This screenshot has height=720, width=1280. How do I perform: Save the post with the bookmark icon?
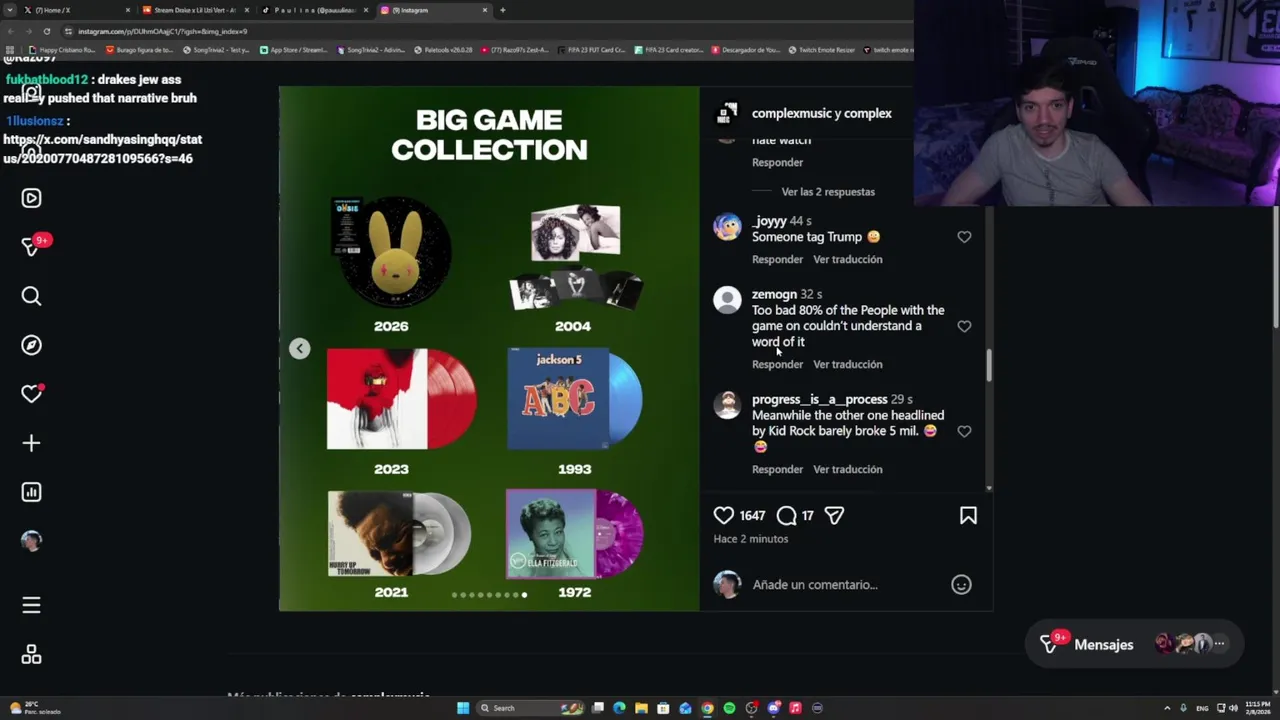pyautogui.click(x=968, y=516)
